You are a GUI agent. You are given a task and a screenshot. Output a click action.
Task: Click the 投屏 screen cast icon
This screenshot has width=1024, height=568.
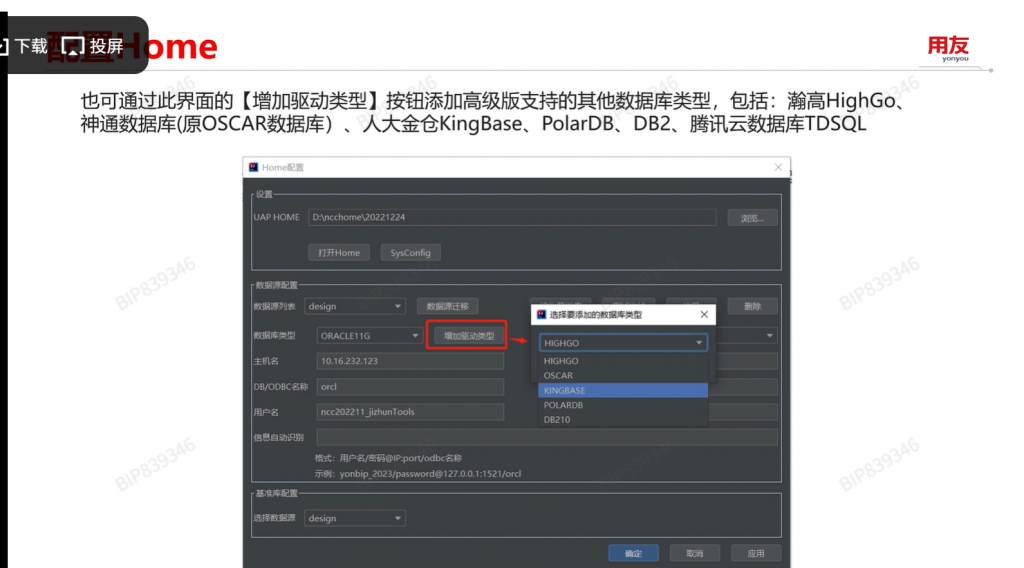[x=73, y=46]
